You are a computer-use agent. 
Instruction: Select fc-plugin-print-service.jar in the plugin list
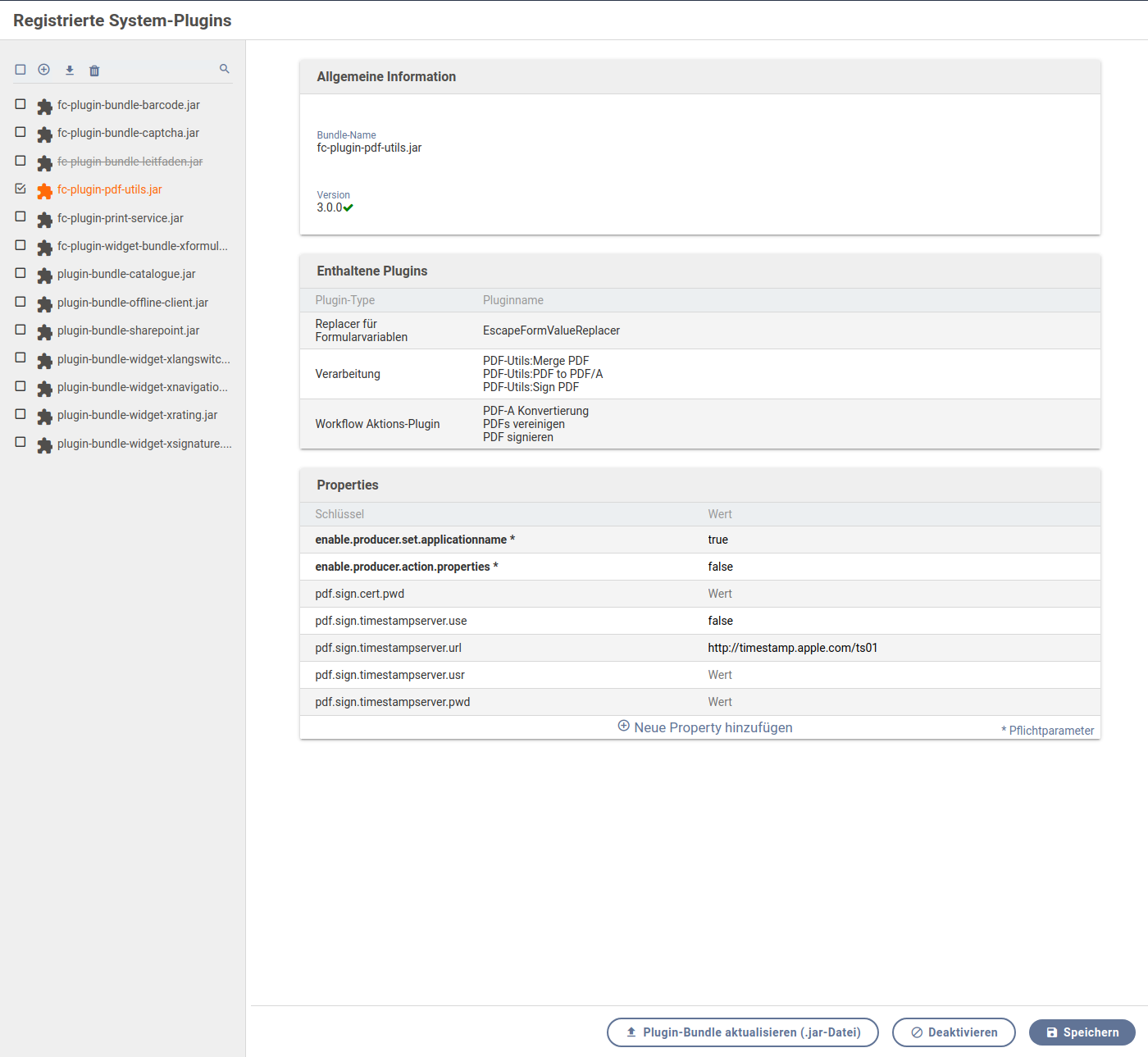point(121,218)
